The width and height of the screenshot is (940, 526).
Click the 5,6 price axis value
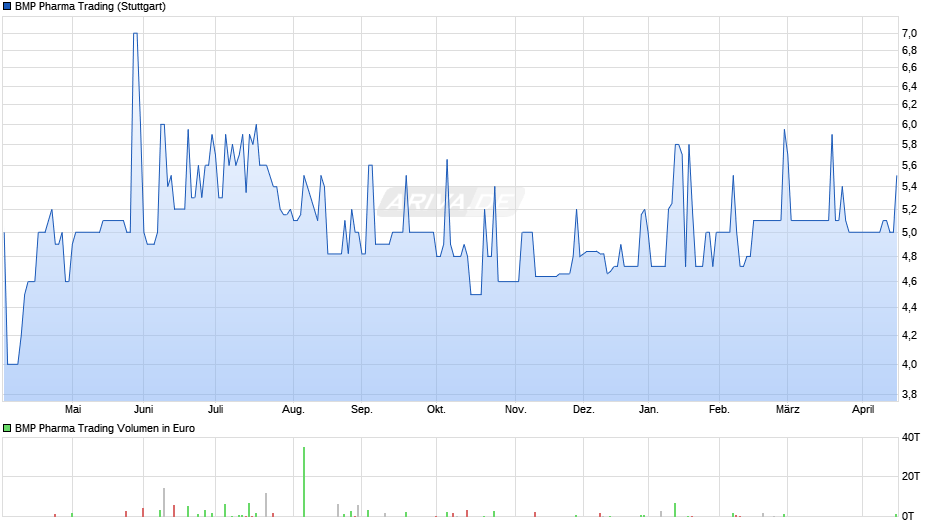[909, 166]
